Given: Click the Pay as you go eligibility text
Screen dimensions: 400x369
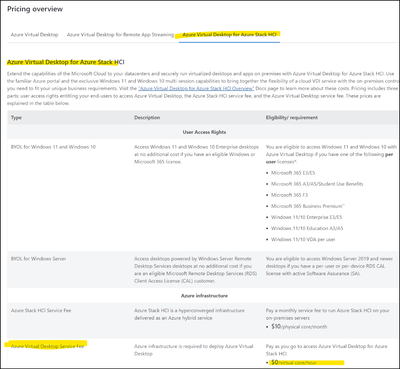Looking at the screenshot, I should 326,350.
